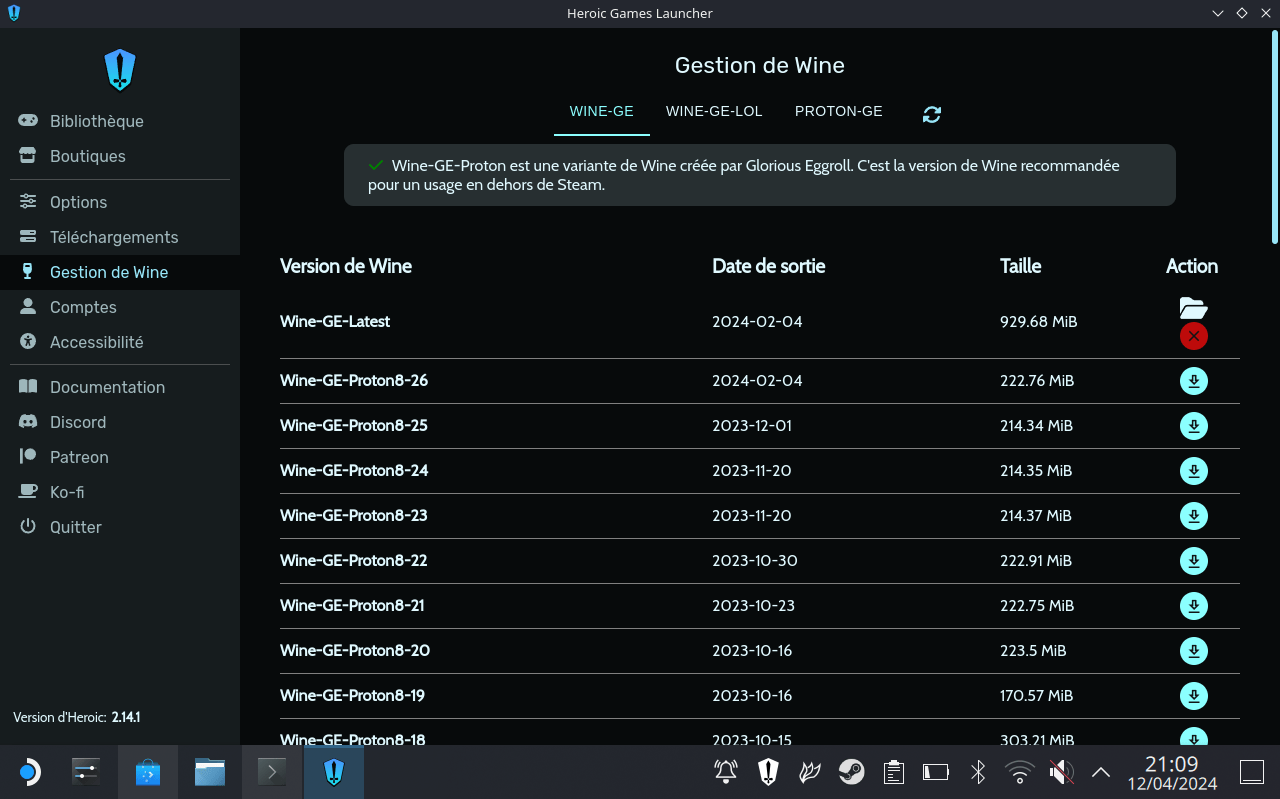Open Steam tray icon
Viewport: 1280px width, 799px height.
pos(852,772)
